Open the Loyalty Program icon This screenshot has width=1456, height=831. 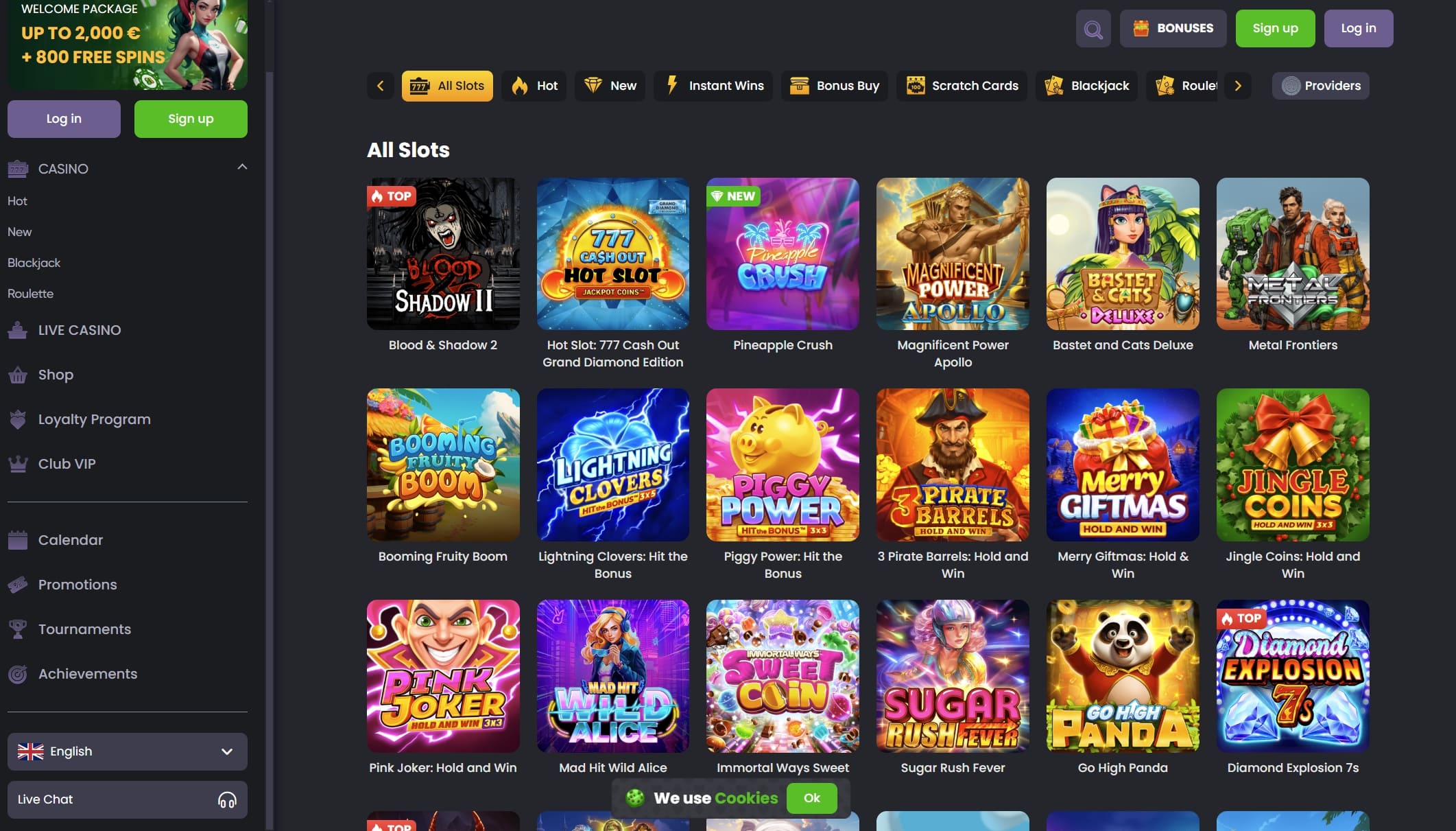click(x=18, y=419)
